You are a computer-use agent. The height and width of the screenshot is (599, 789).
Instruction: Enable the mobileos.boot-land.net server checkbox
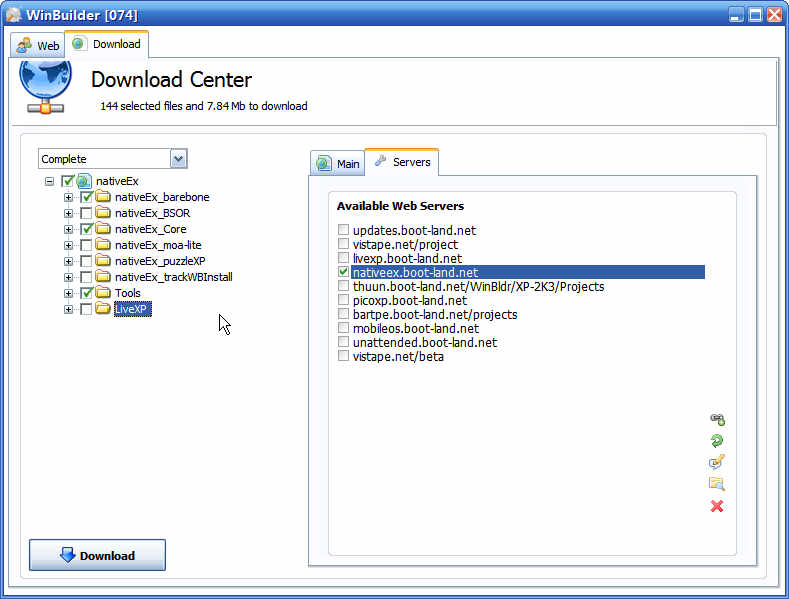pyautogui.click(x=343, y=328)
